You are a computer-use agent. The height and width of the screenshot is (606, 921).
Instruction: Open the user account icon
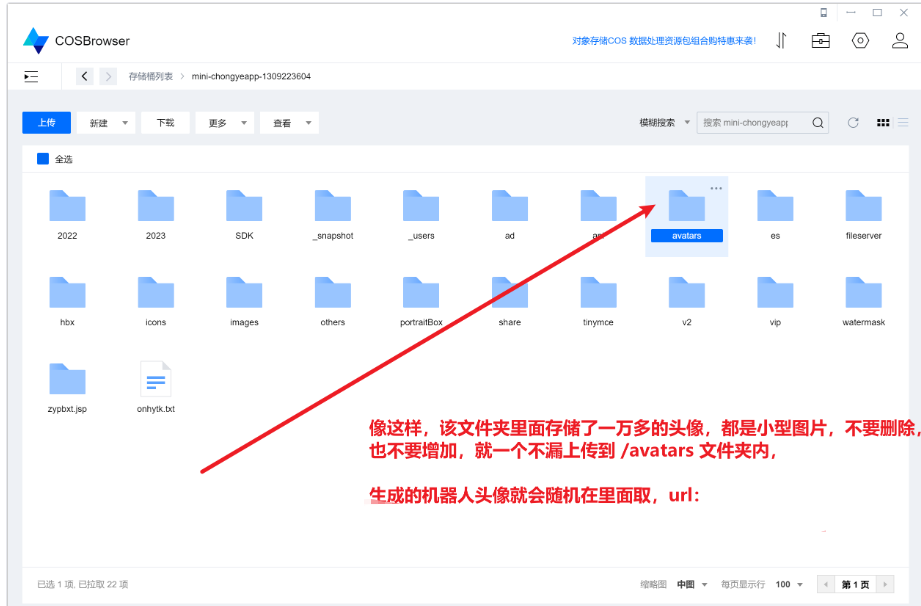click(x=900, y=41)
